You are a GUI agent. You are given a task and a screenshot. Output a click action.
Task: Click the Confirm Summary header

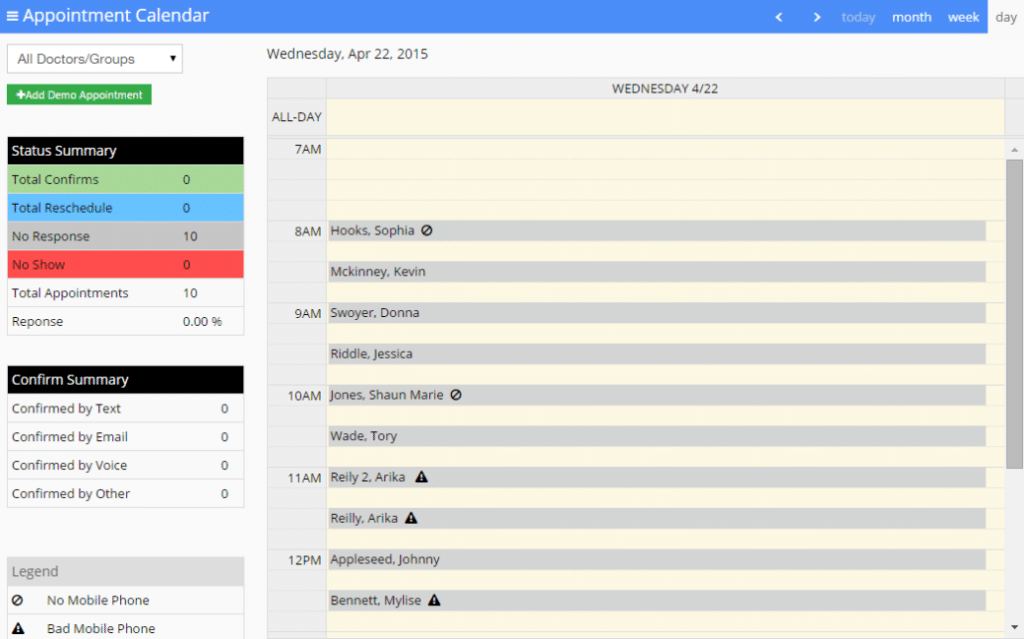(125, 380)
